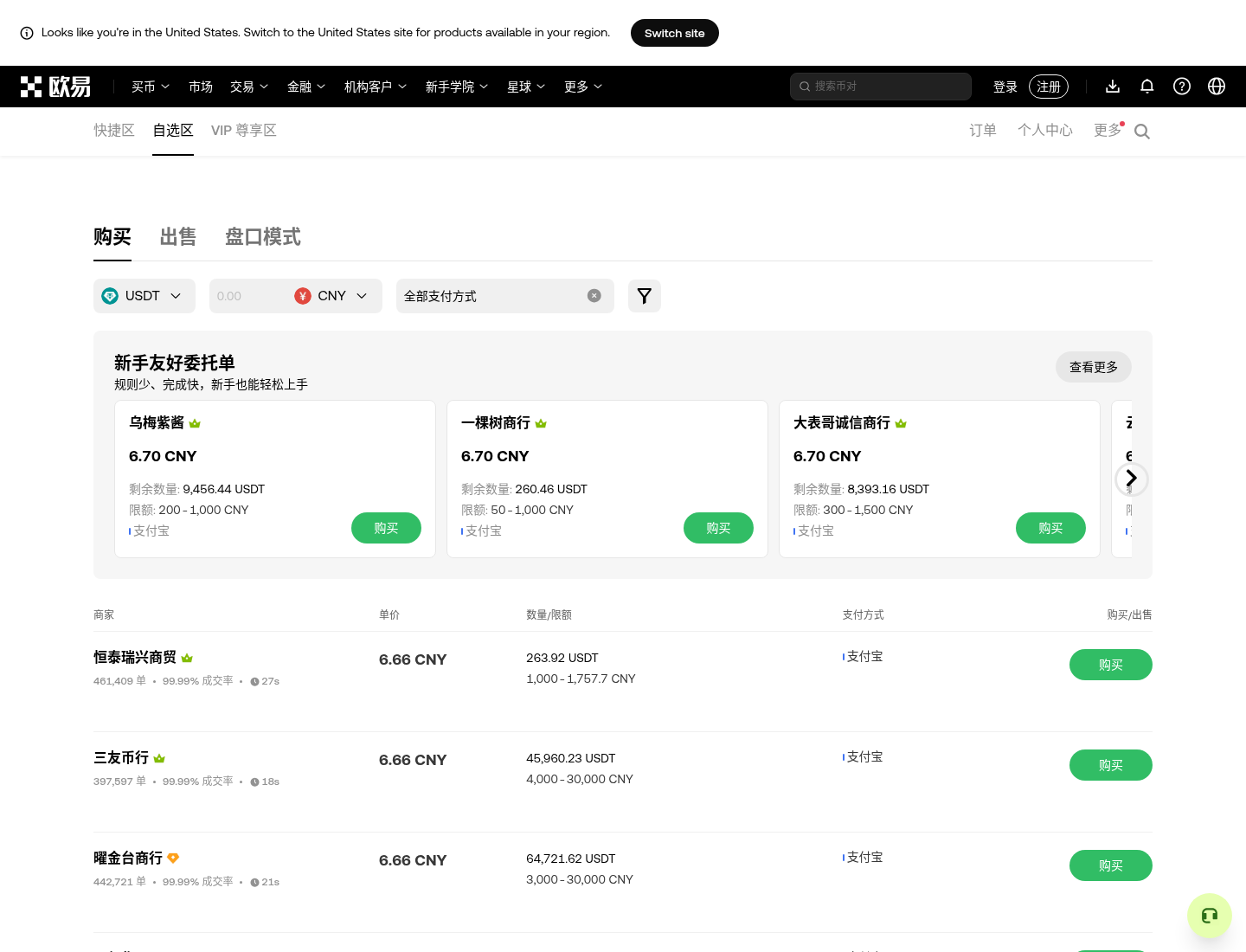Switch to the 快捷区 tab
Viewport: 1246px width, 952px height.
point(114,131)
